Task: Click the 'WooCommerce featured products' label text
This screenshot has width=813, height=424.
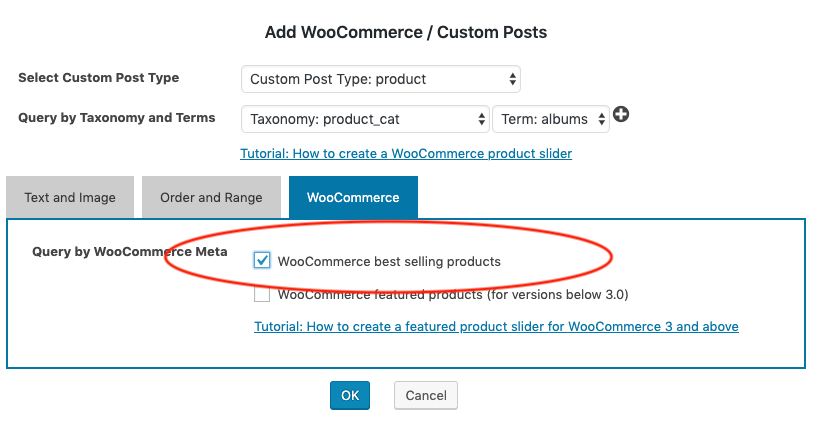Action: [x=452, y=294]
